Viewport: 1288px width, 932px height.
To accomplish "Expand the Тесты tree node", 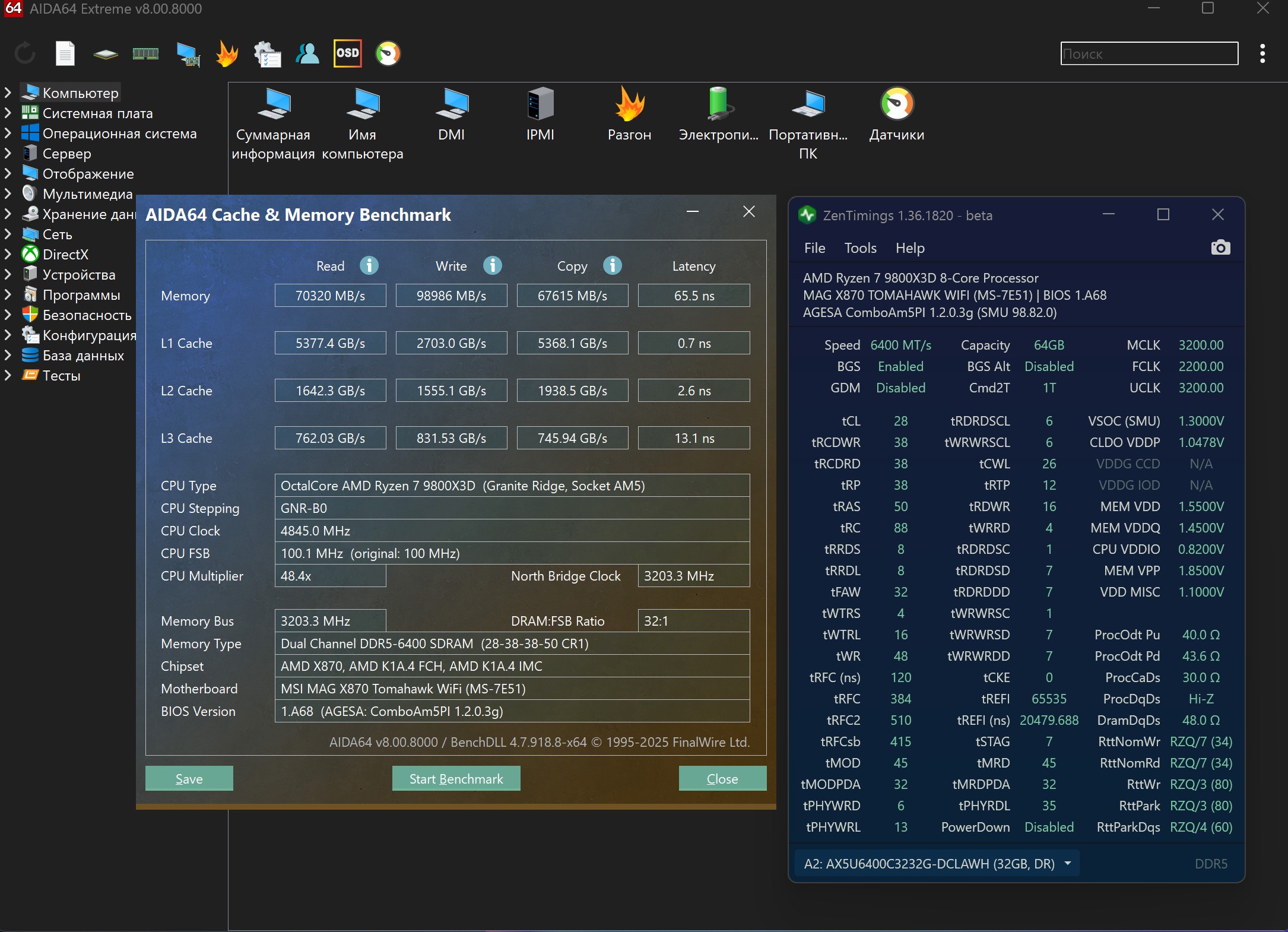I will [8, 375].
